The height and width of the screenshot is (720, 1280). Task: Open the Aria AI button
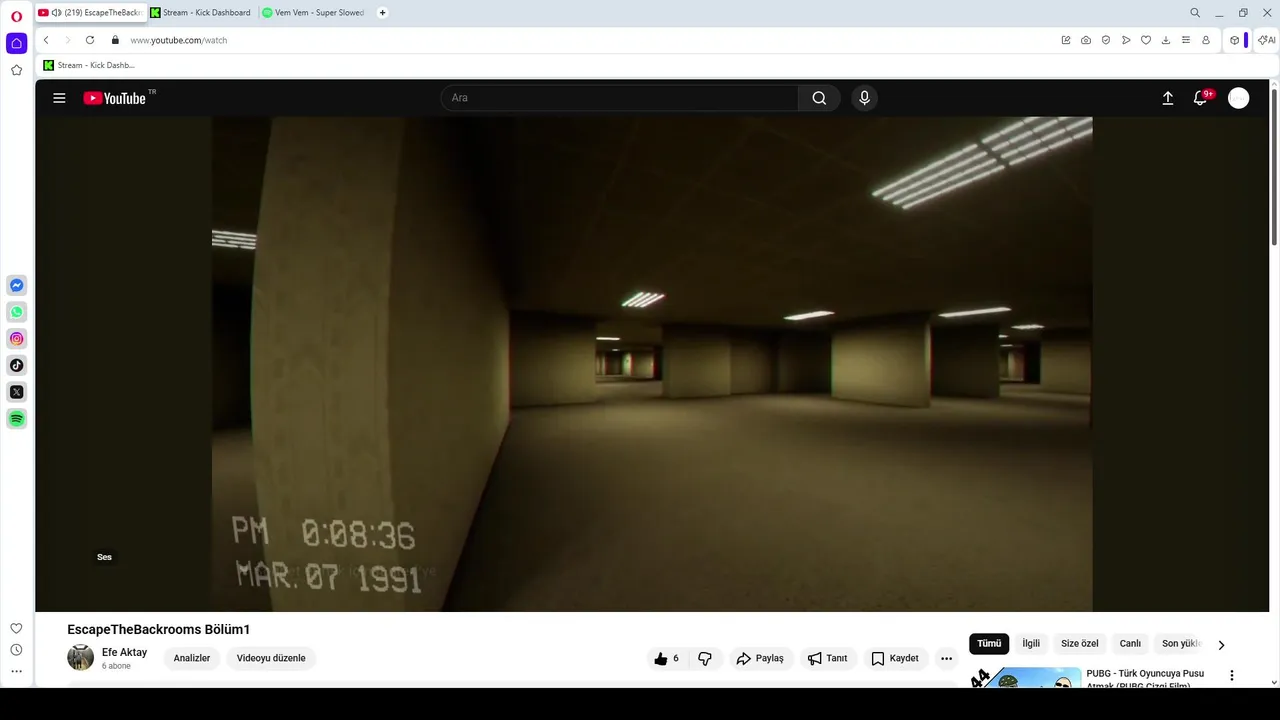point(1266,40)
